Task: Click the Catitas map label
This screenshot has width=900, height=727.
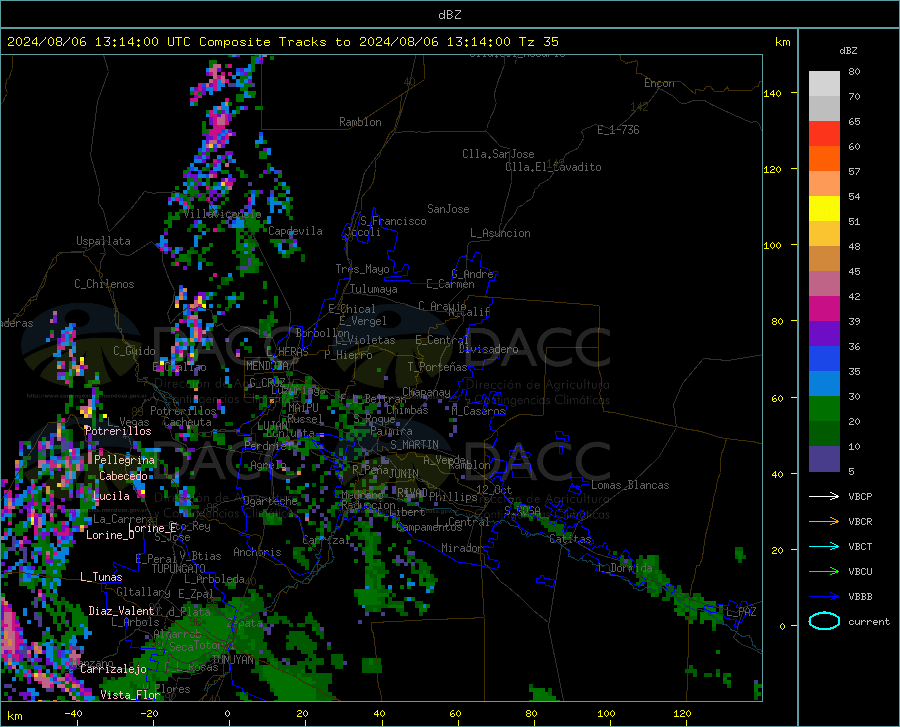Action: coord(570,539)
